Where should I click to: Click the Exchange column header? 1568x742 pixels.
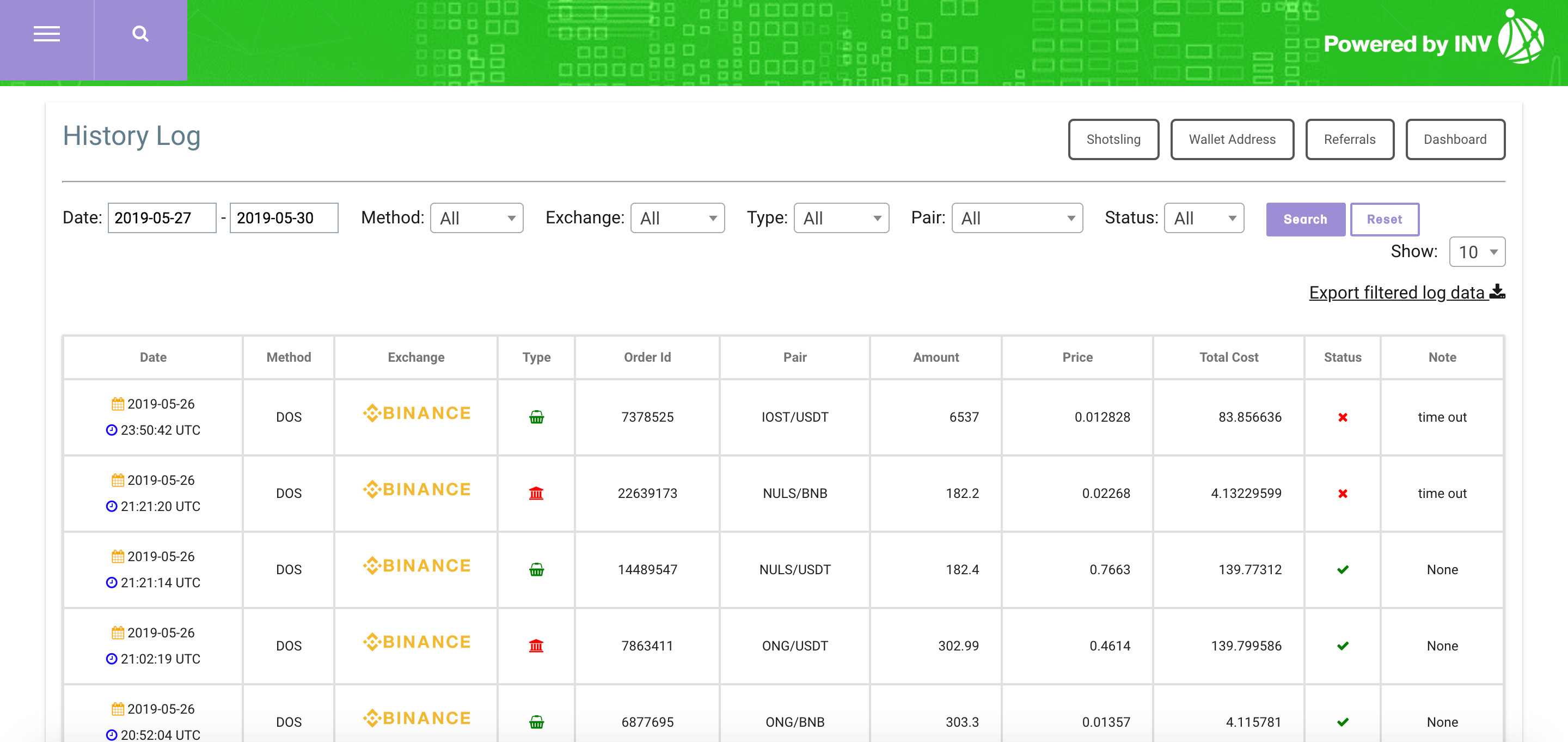coord(416,357)
